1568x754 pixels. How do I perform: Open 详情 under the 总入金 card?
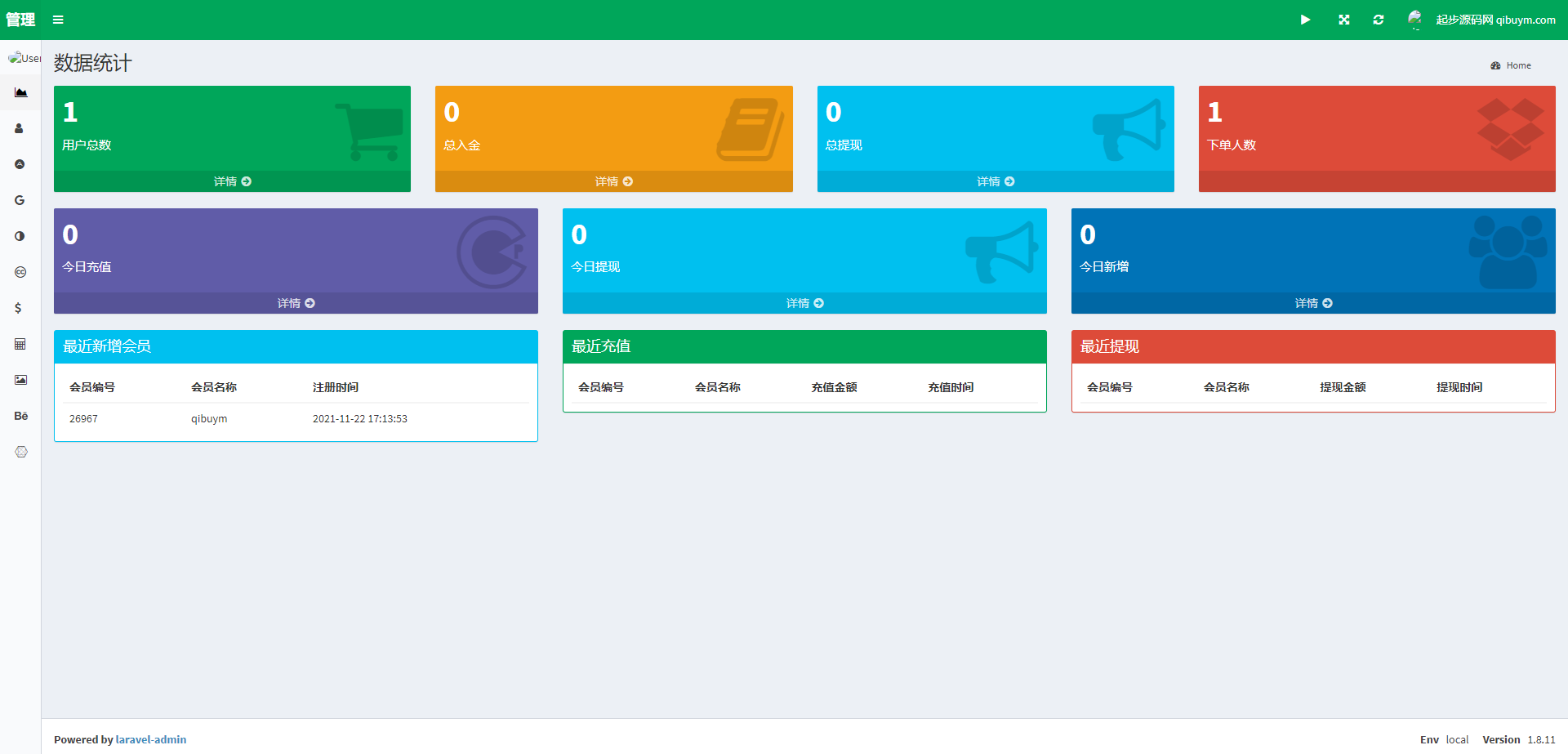pyautogui.click(x=613, y=181)
